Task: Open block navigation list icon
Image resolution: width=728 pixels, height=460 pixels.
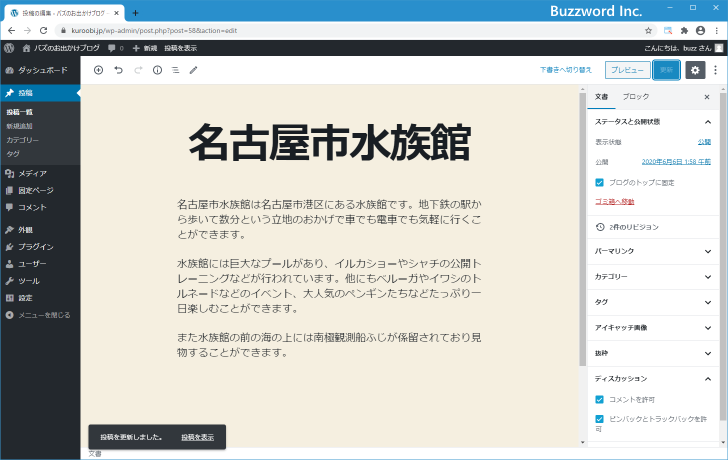Action: 176,70
